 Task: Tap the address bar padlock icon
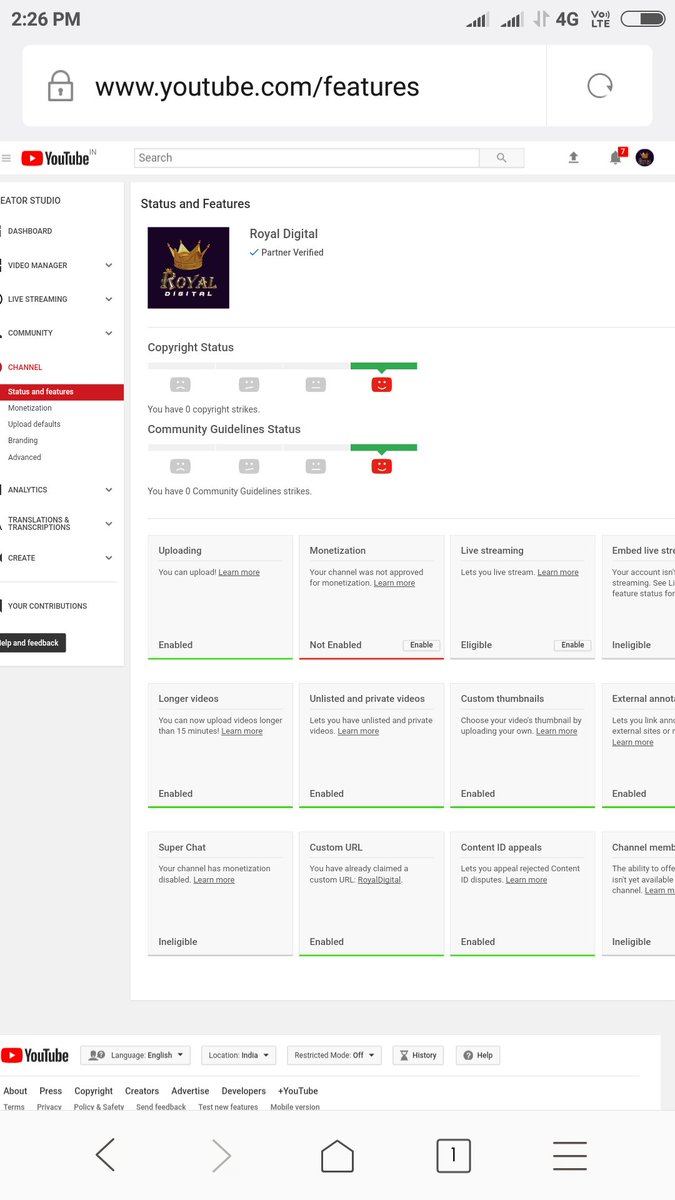[x=61, y=86]
